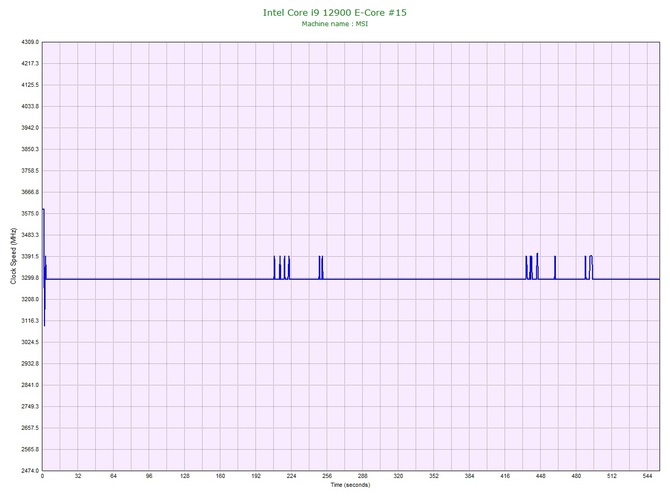Click the 480 seconds x-axis tick label
670x502 pixels.
click(x=576, y=476)
